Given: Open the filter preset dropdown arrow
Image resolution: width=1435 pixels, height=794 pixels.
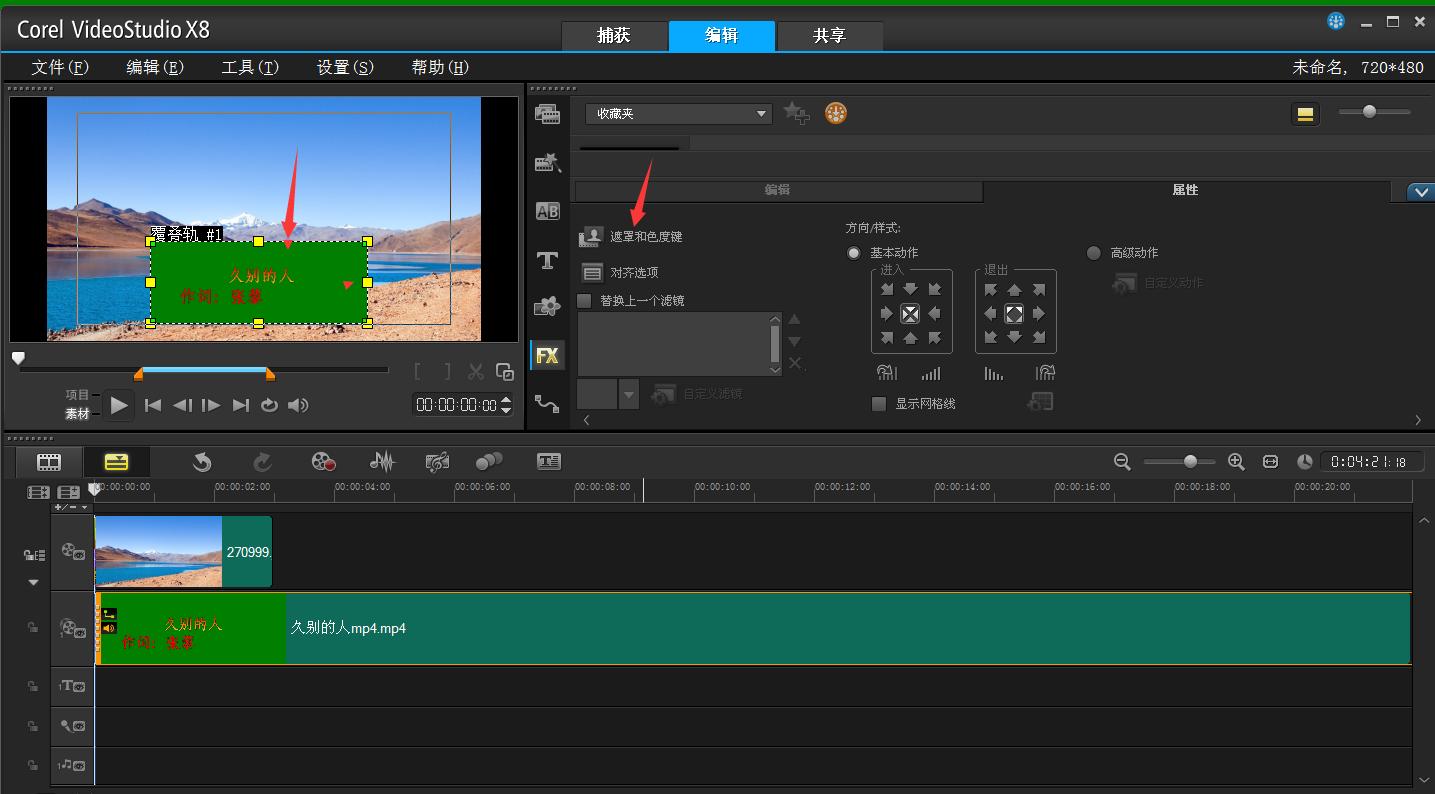Looking at the screenshot, I should pyautogui.click(x=628, y=395).
